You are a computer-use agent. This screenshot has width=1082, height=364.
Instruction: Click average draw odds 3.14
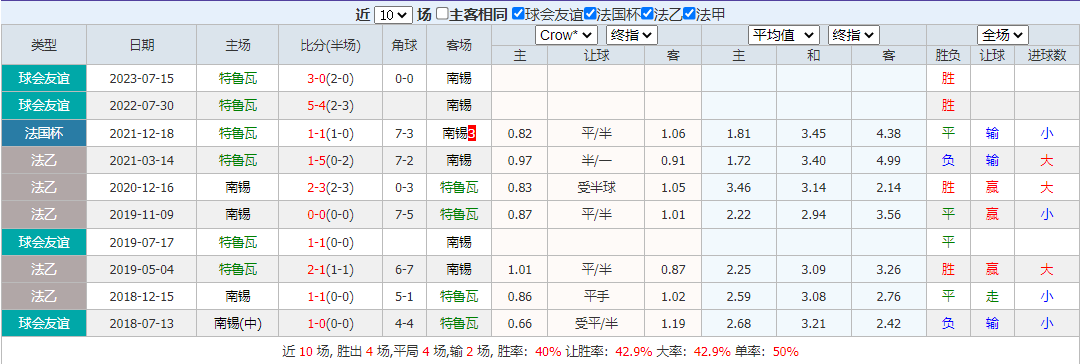pos(814,187)
